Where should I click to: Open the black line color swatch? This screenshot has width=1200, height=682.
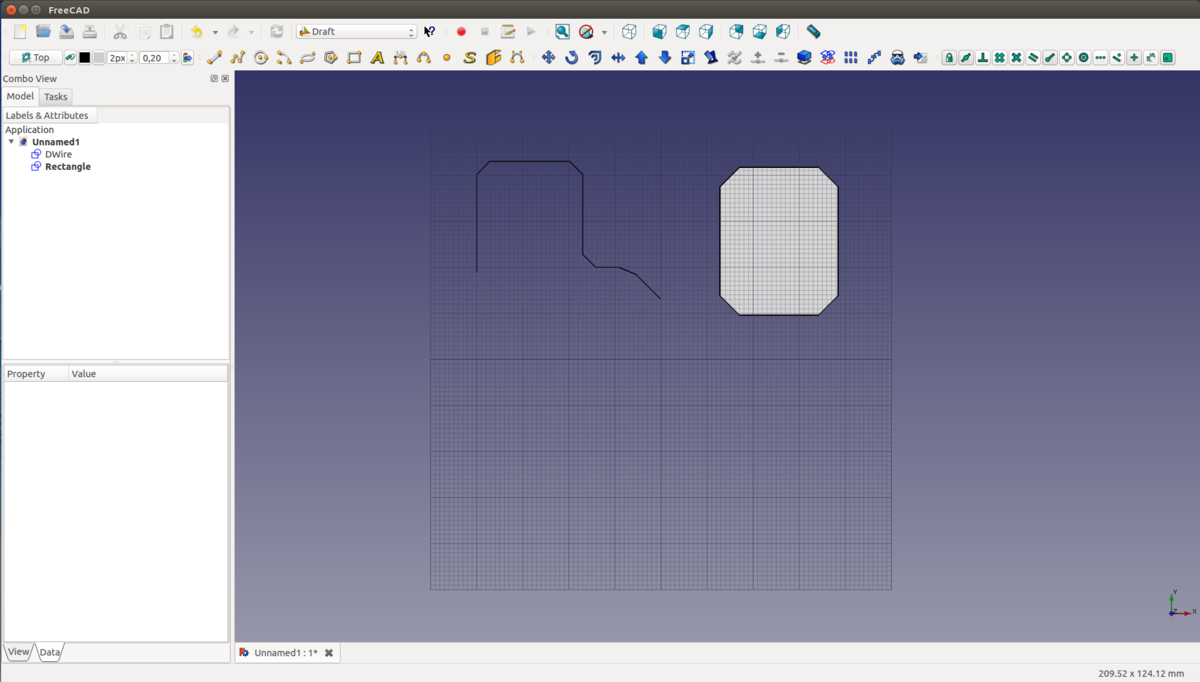(x=85, y=58)
